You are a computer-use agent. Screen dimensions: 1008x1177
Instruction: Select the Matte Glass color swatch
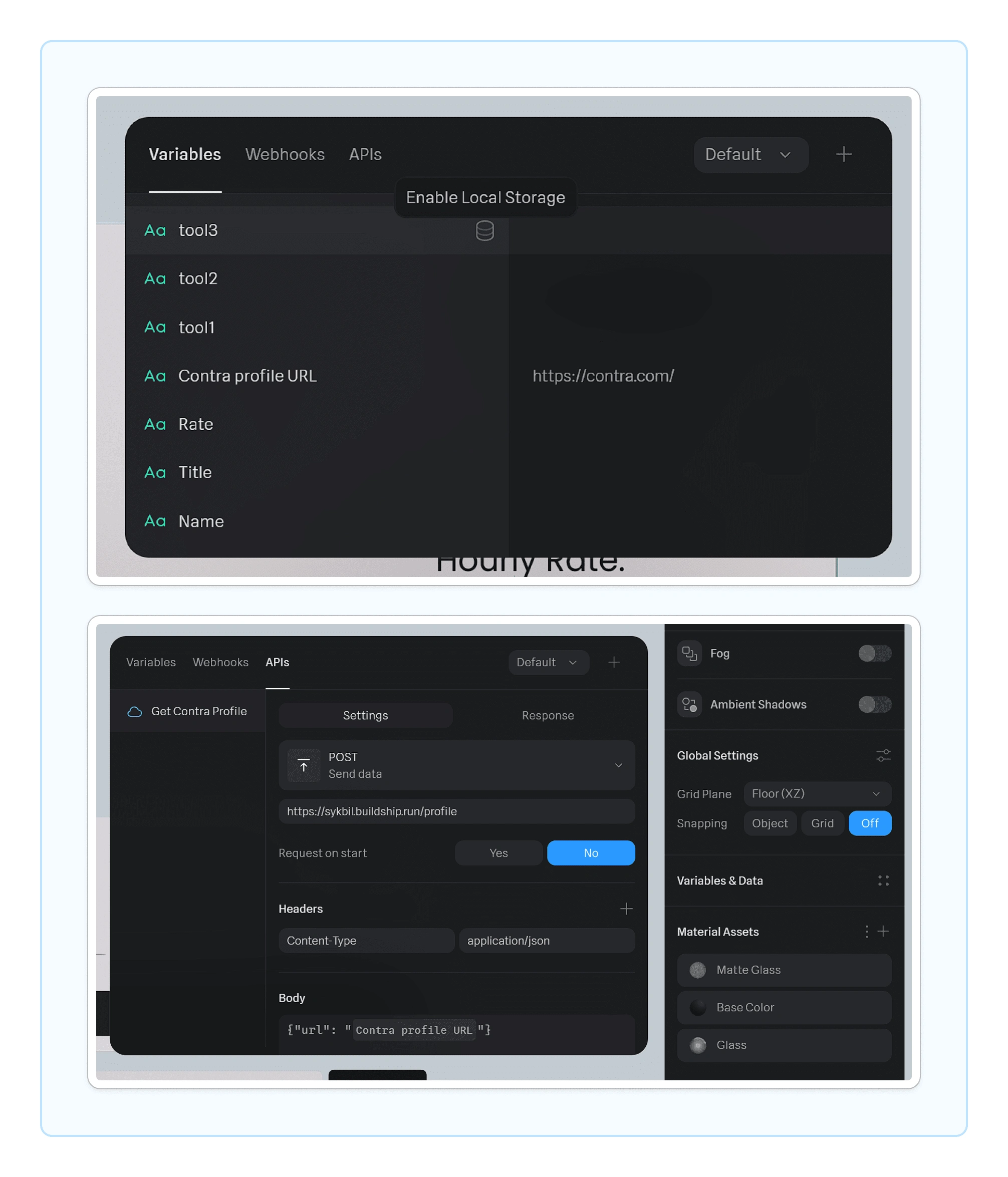tap(696, 969)
